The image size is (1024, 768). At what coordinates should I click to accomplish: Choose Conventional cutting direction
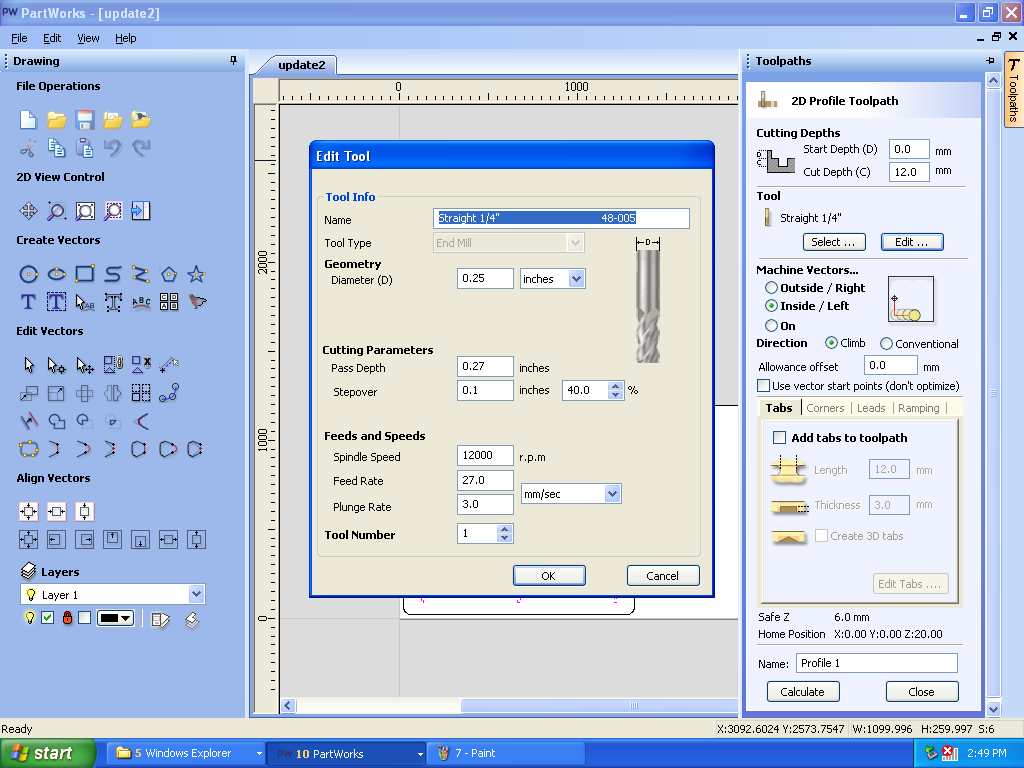point(886,344)
